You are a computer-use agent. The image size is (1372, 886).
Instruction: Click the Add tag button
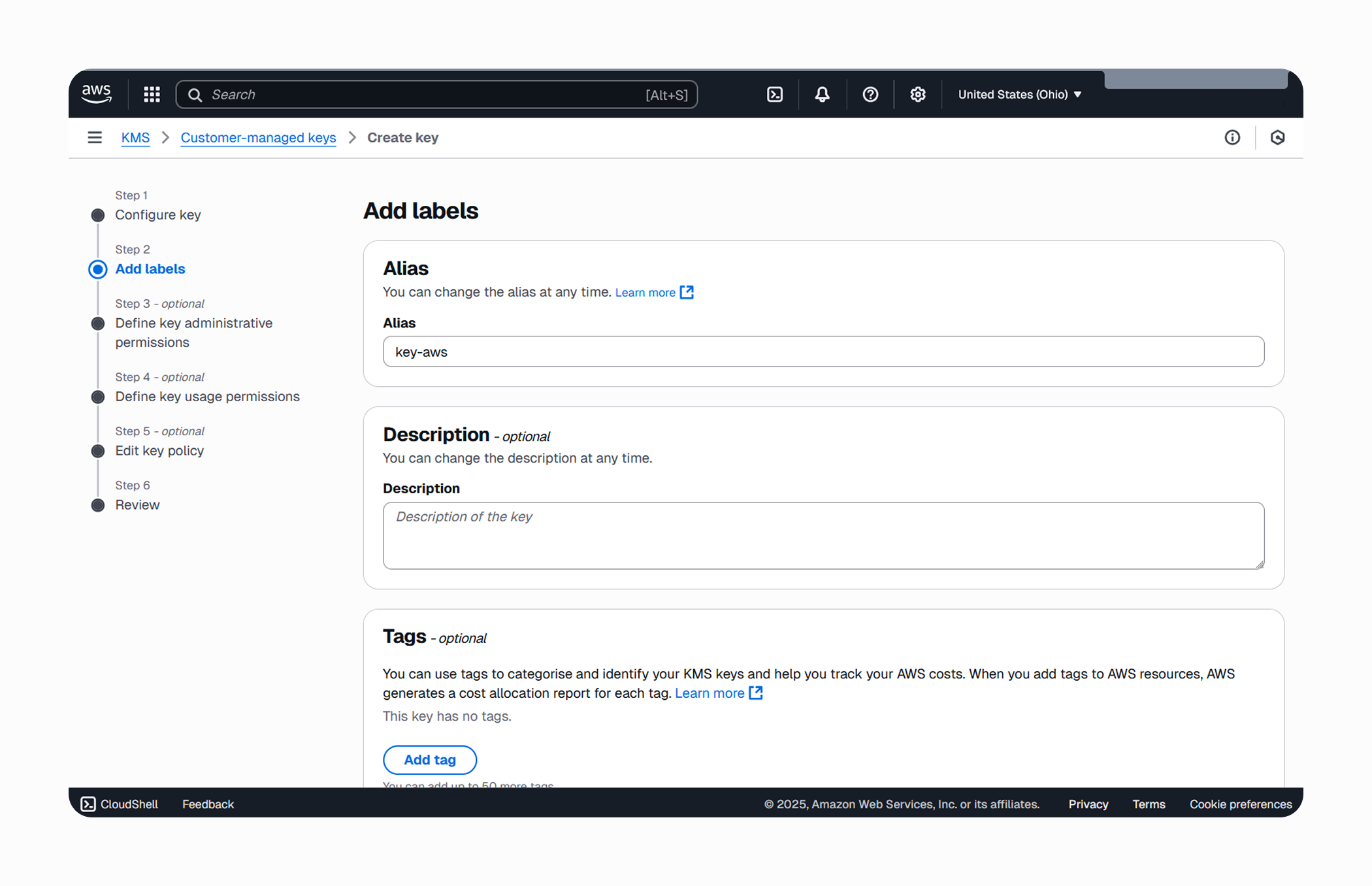pos(430,760)
